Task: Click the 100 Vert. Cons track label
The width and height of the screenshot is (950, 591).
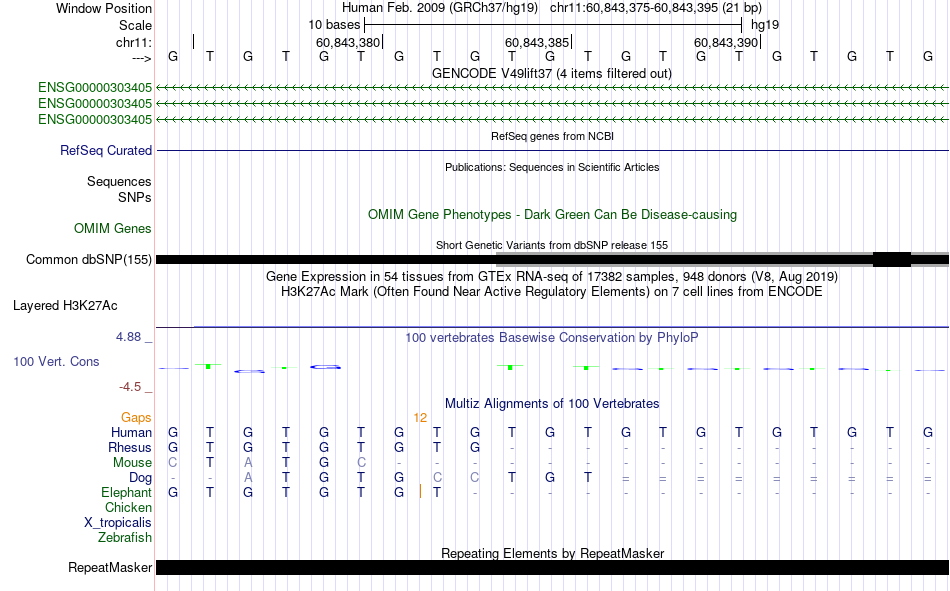Action: coord(56,362)
